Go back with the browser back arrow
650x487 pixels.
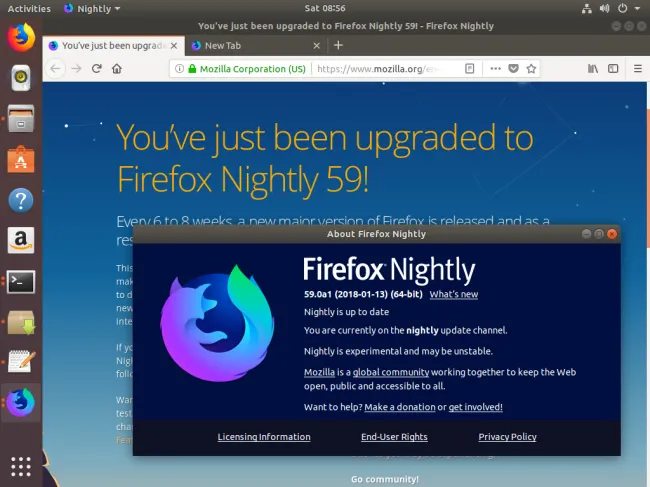(x=56, y=68)
